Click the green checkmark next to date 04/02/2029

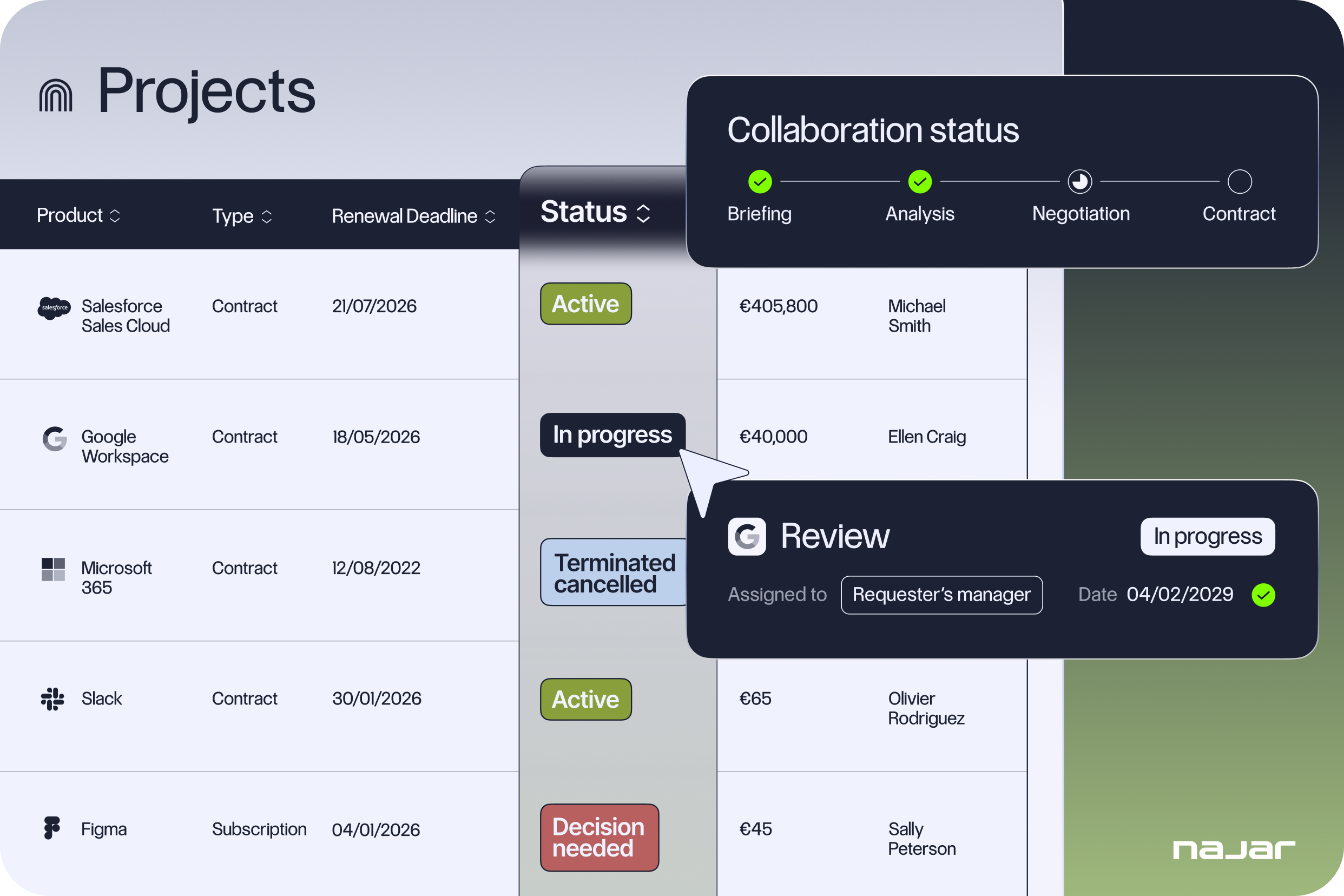1263,595
